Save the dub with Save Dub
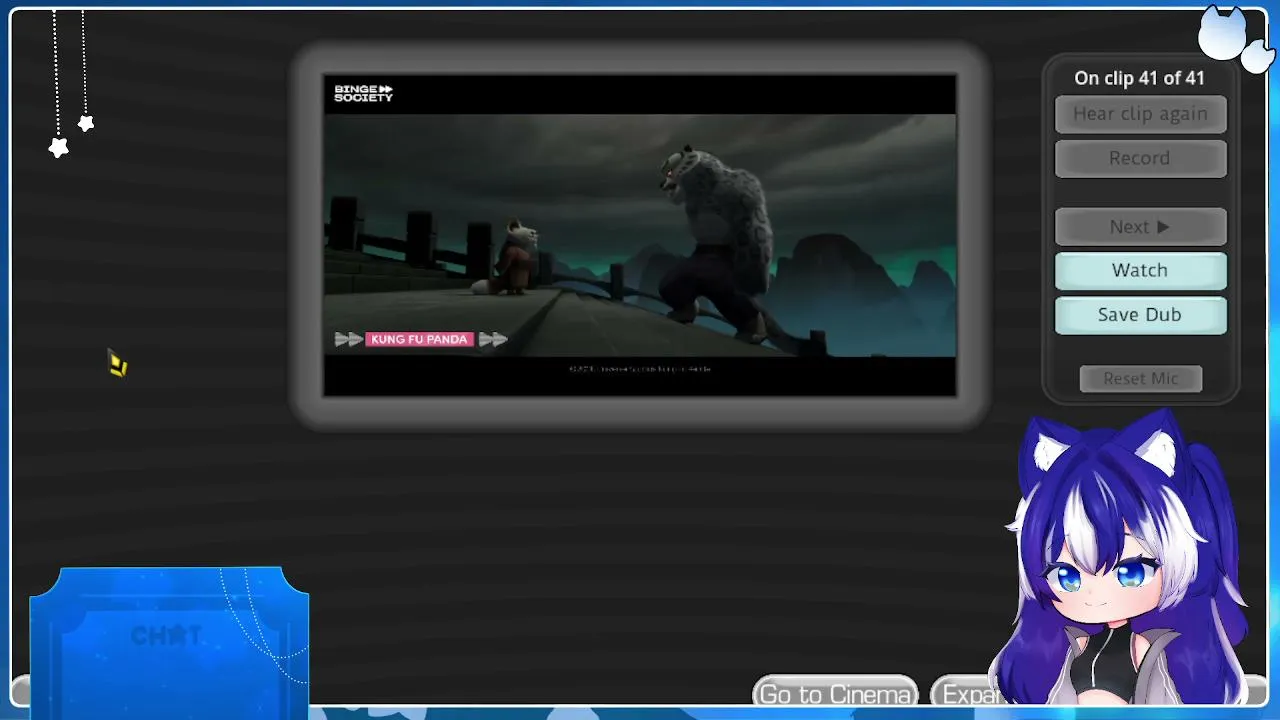Image resolution: width=1280 pixels, height=720 pixels. coord(1140,315)
